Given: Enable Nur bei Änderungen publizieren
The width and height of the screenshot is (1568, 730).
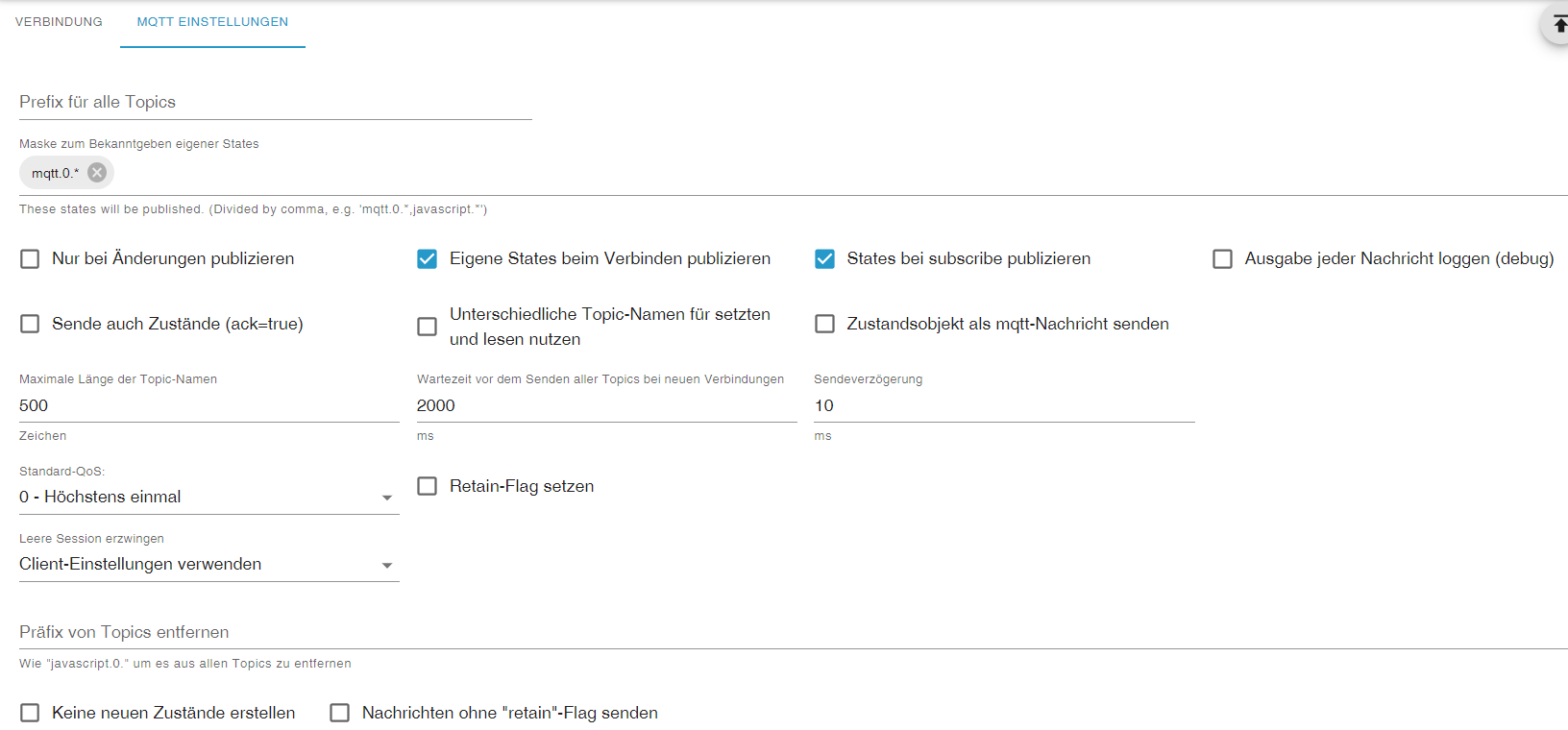Looking at the screenshot, I should pos(30,259).
